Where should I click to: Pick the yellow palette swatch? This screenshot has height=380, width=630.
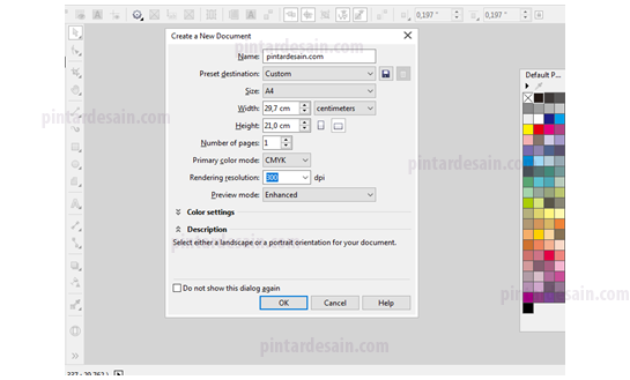pos(528,129)
